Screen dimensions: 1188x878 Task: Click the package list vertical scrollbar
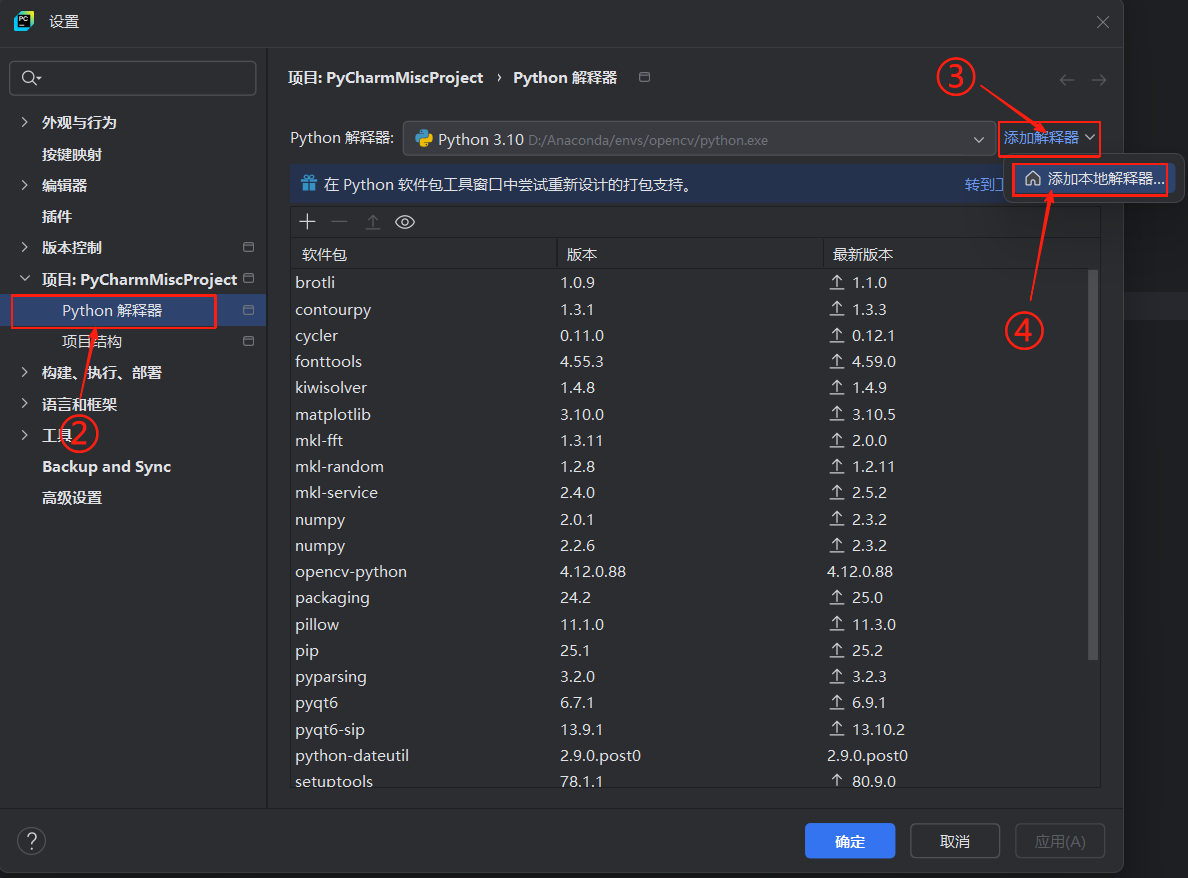tap(1093, 464)
